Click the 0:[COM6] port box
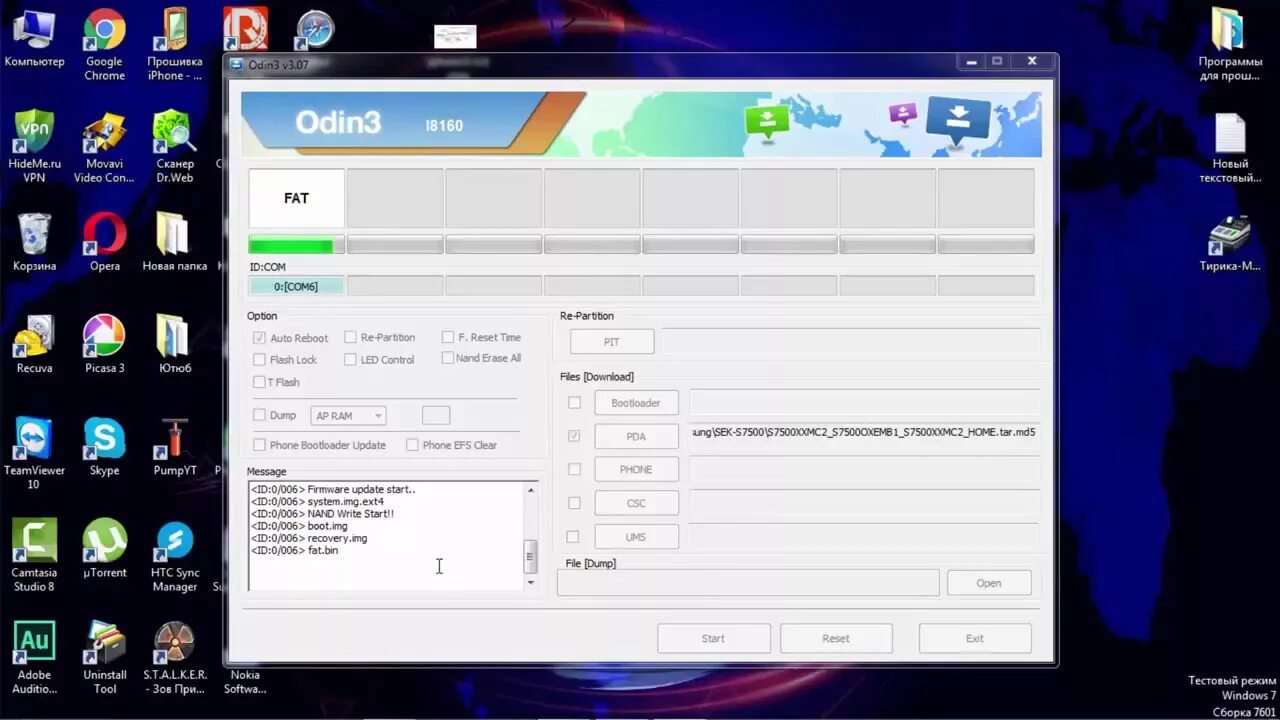 [x=296, y=286]
